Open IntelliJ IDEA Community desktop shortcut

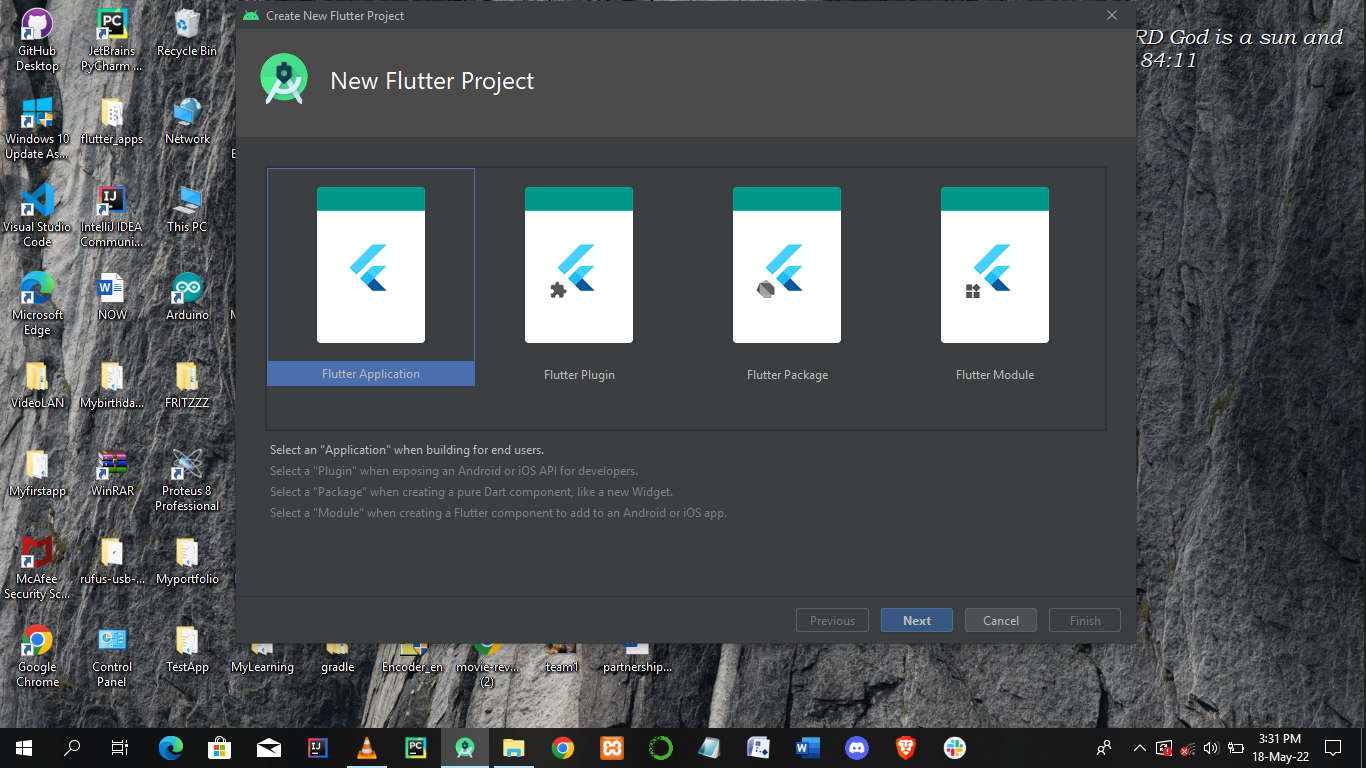click(x=112, y=217)
